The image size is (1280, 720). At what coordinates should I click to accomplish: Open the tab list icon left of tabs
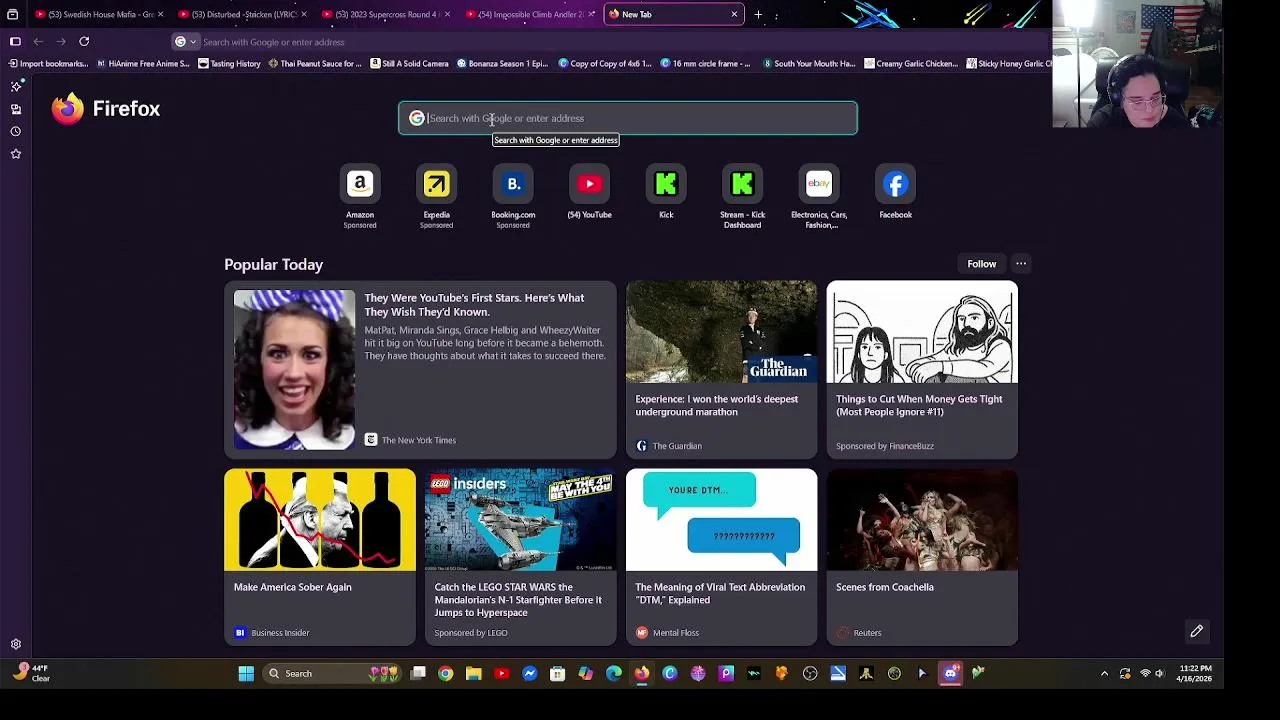[12, 15]
